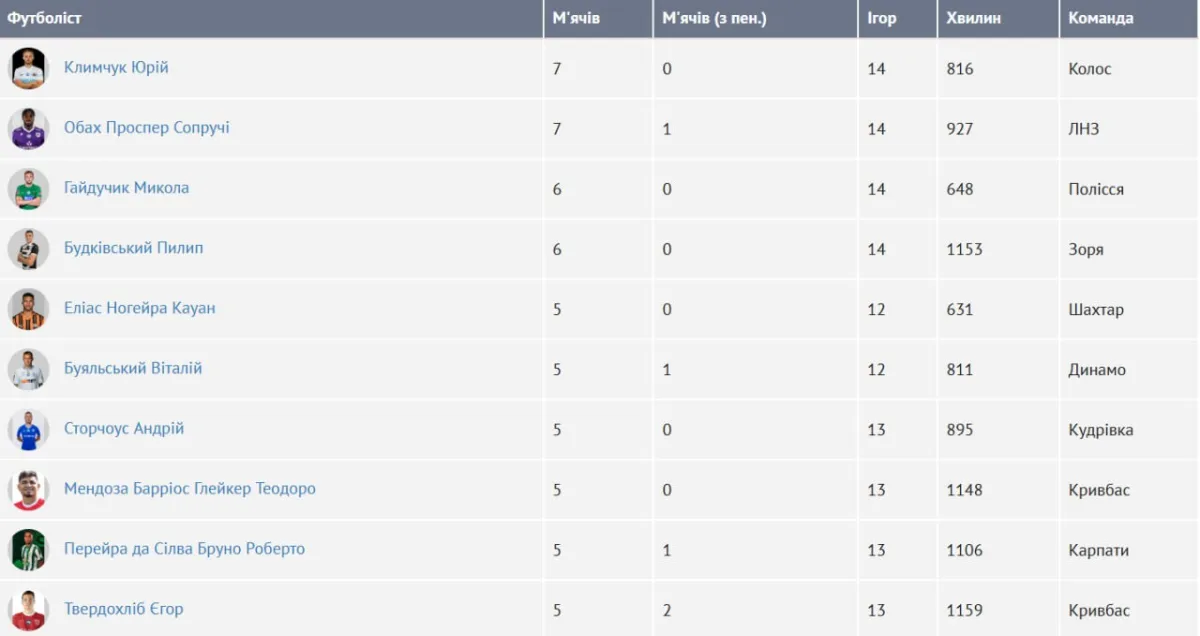Click Климчук Юрій's player avatar
Viewport: 1200px width, 636px height.
pyautogui.click(x=28, y=69)
